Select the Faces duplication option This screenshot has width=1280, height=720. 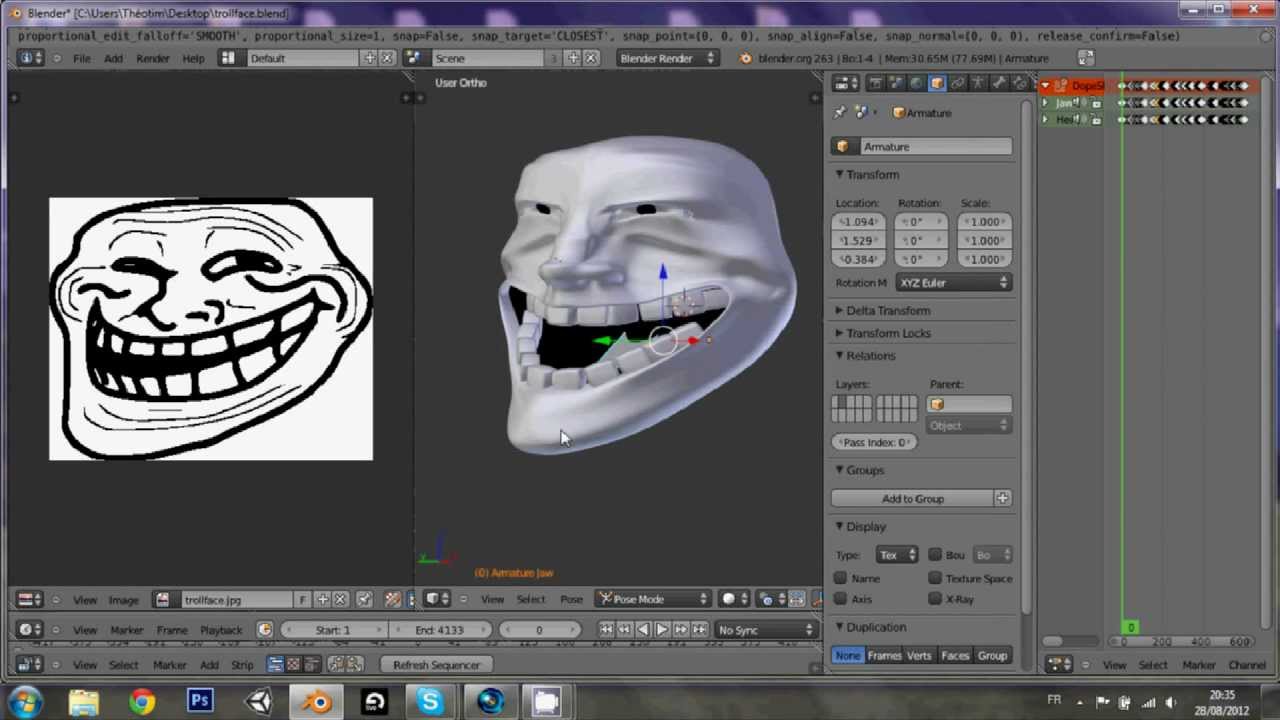coord(955,656)
